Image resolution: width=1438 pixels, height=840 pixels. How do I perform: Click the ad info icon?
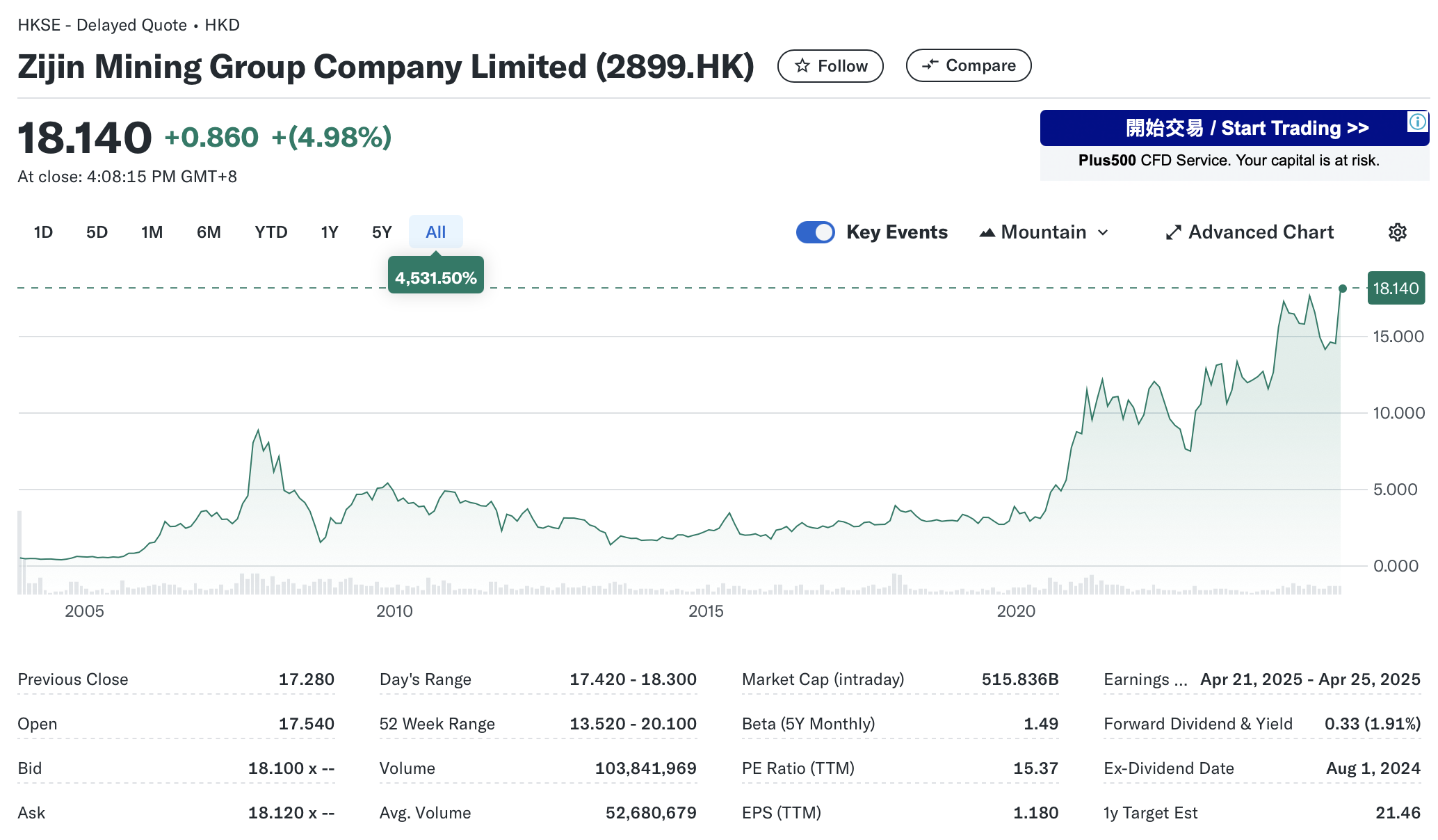1417,122
